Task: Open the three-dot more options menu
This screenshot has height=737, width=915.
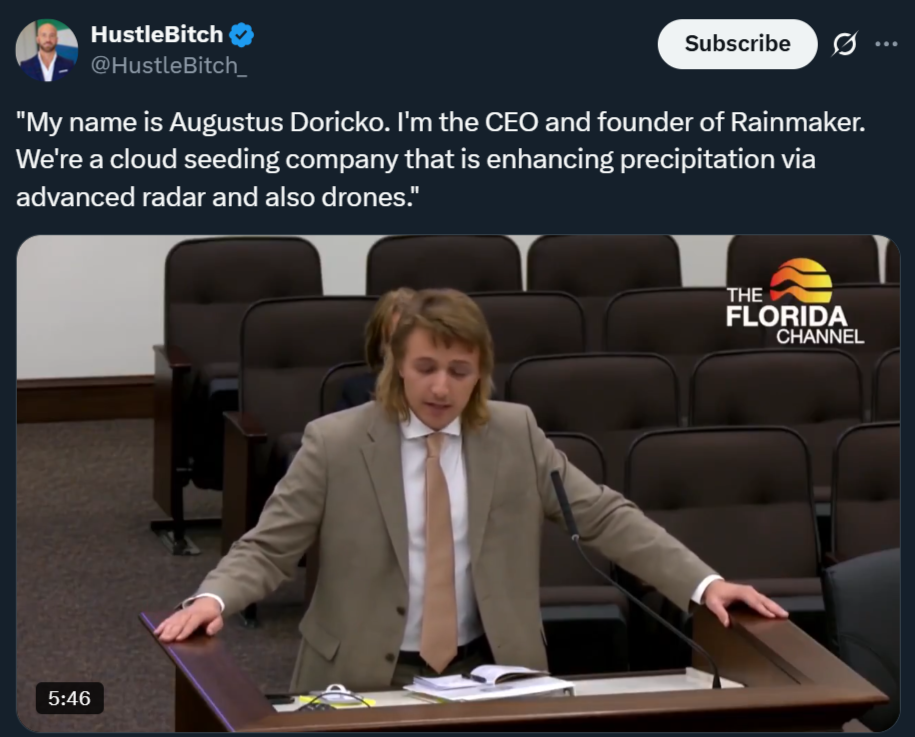Action: (886, 44)
